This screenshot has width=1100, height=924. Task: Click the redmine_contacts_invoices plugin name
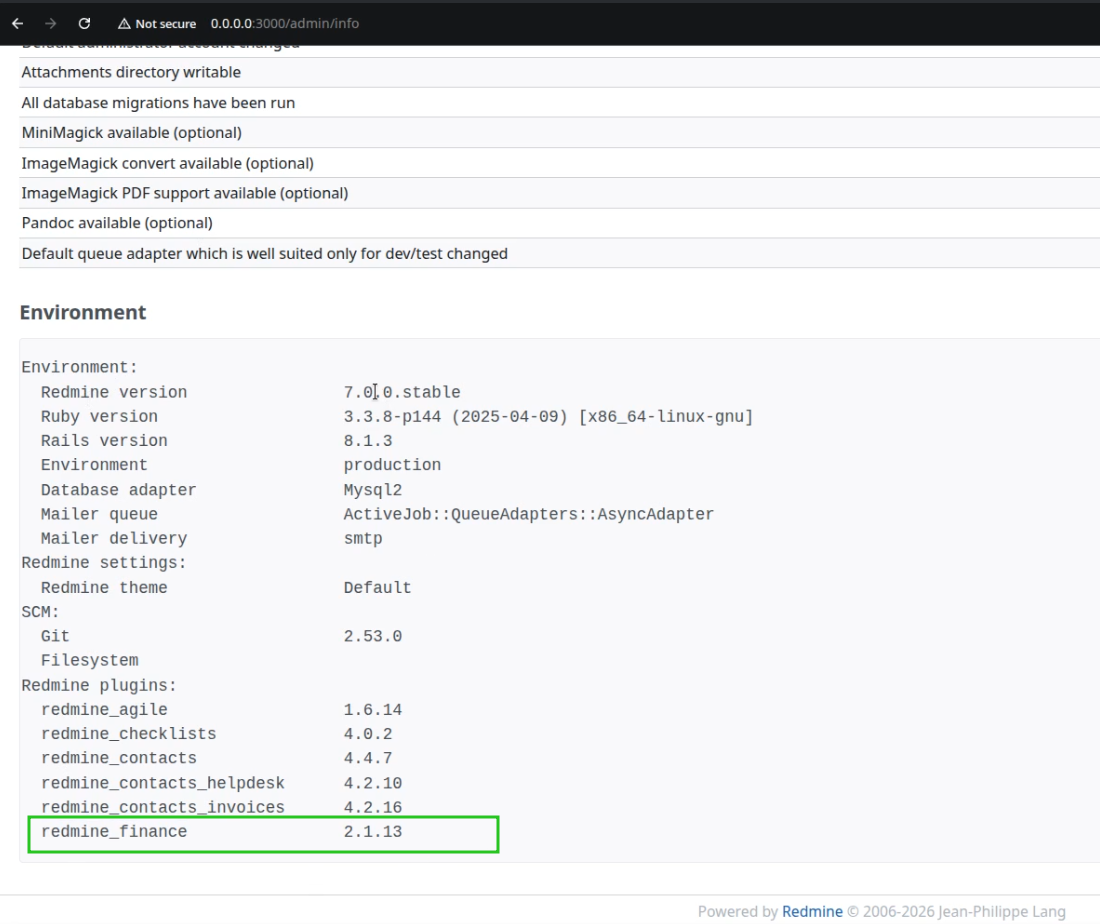point(163,808)
